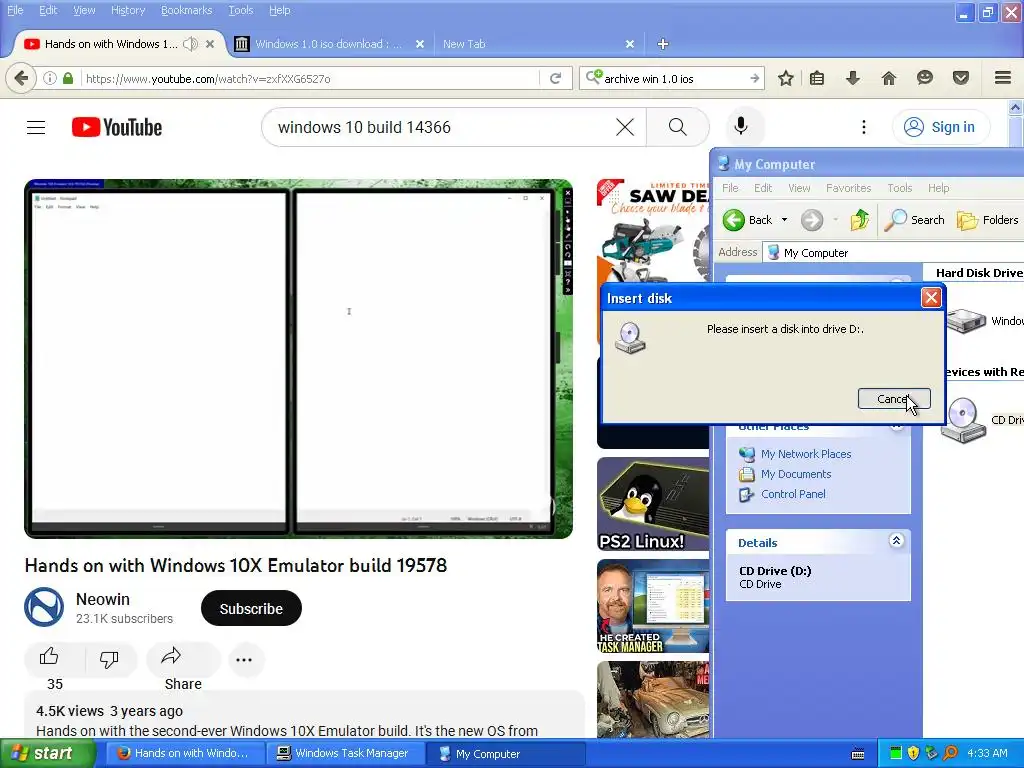Open Firefox downloads arrow
This screenshot has width=1024, height=768.
coord(853,78)
